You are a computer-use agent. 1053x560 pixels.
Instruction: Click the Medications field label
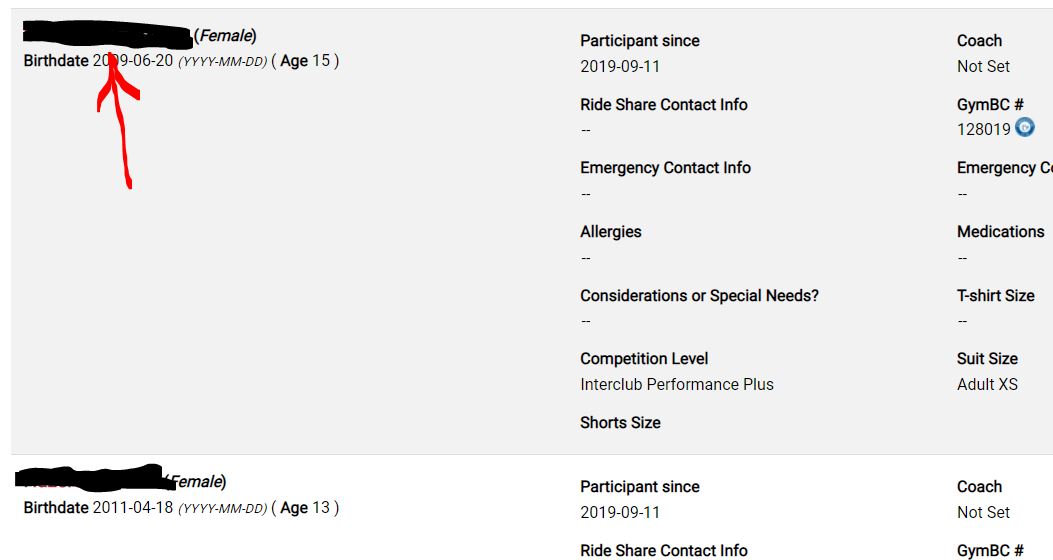[x=1000, y=232]
